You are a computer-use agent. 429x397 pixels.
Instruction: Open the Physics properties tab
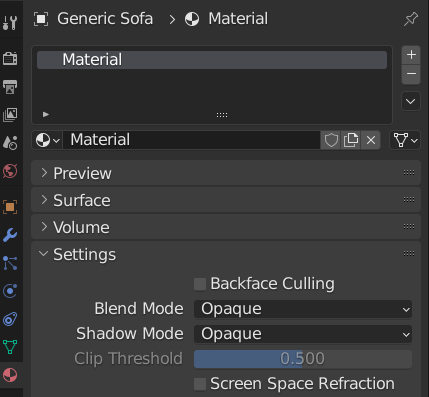click(10, 291)
